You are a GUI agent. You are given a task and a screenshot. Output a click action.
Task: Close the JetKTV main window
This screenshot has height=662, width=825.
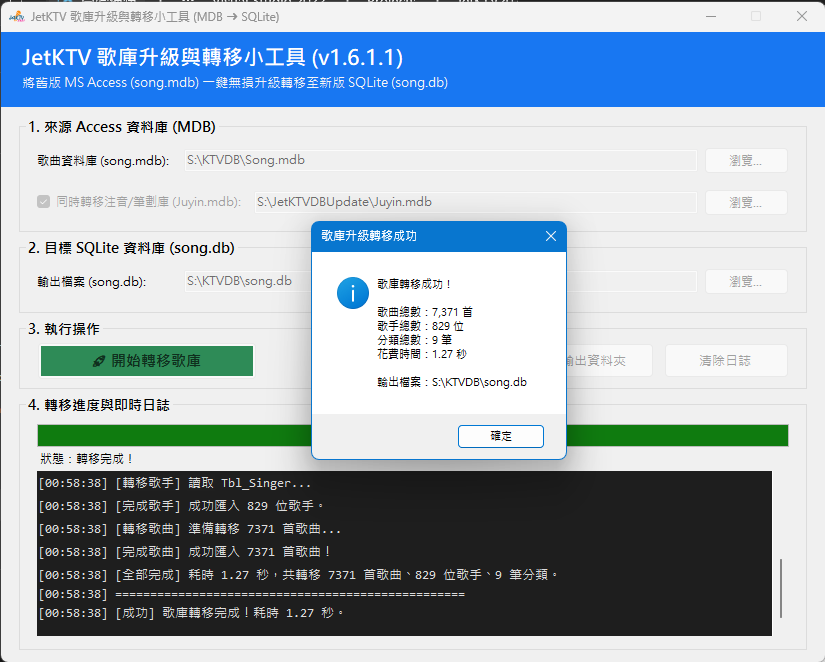click(x=802, y=16)
